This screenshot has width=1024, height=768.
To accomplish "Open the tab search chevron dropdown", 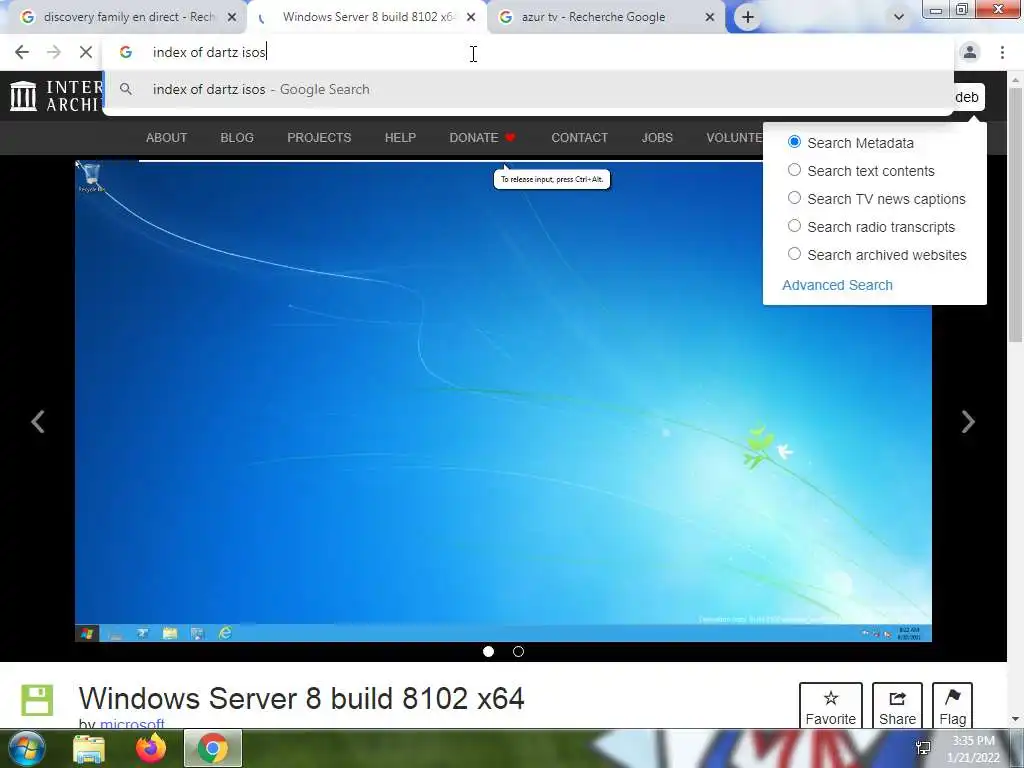I will [x=899, y=17].
